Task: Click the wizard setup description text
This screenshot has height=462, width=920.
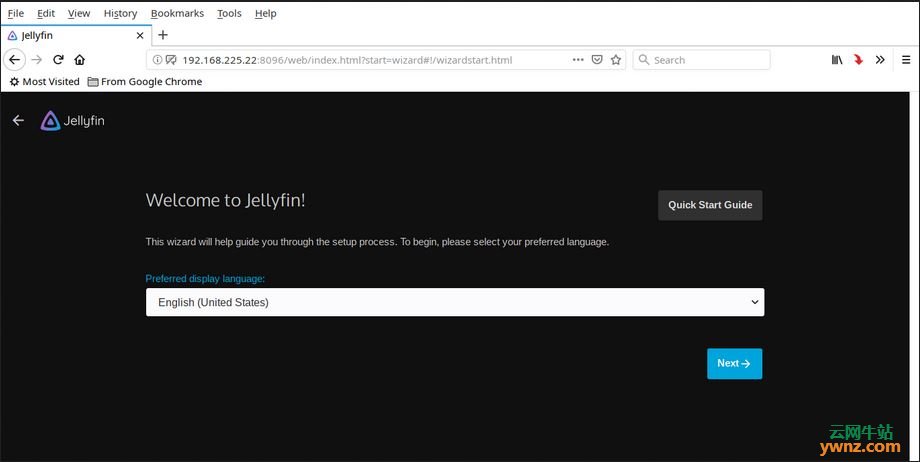Action: 377,242
